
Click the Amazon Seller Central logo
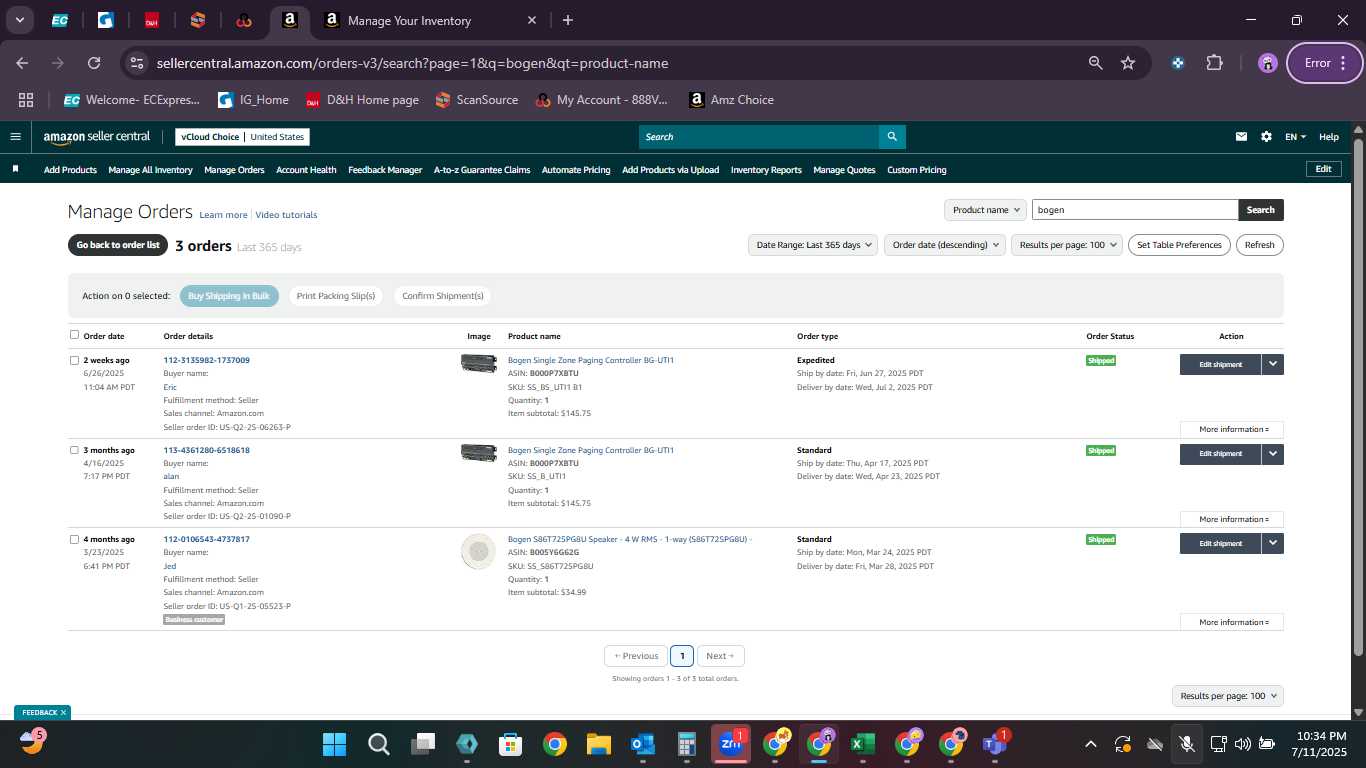(96, 137)
